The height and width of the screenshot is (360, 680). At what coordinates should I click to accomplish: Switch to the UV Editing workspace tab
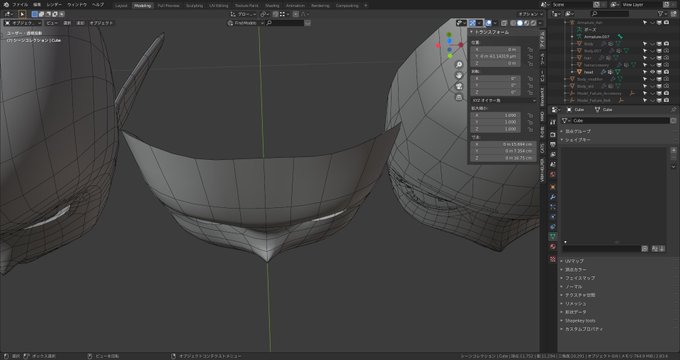[x=219, y=6]
